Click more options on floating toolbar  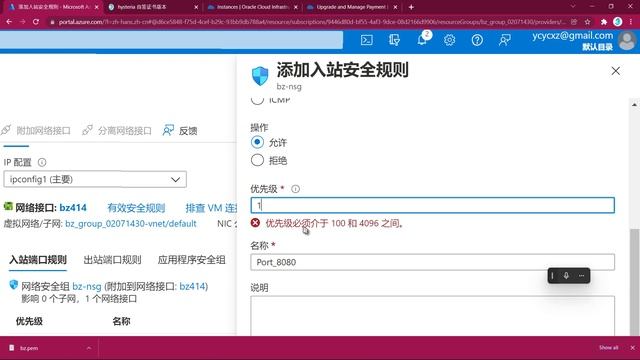[x=582, y=276]
